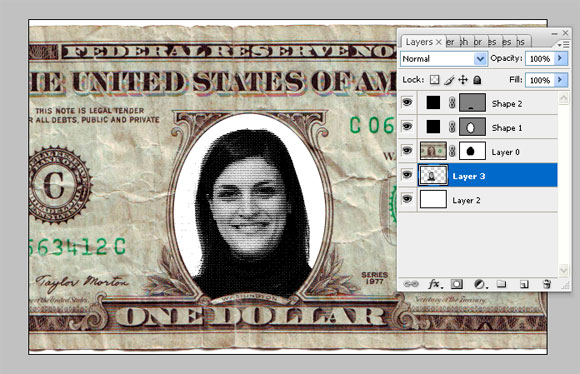Select the Shape 1 layer name
This screenshot has height=374, width=580.
507,128
